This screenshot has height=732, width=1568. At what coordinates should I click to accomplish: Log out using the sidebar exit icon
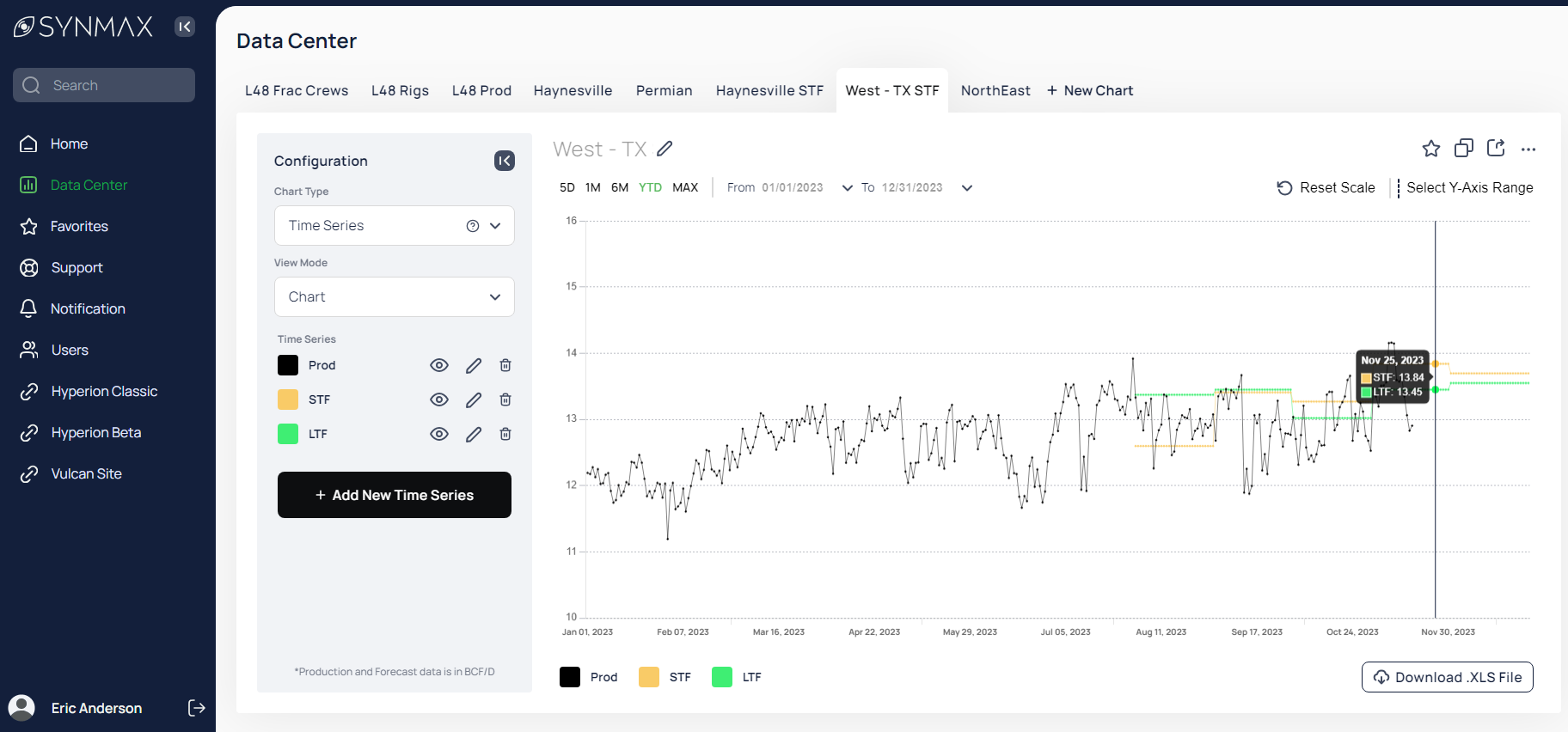click(x=196, y=708)
